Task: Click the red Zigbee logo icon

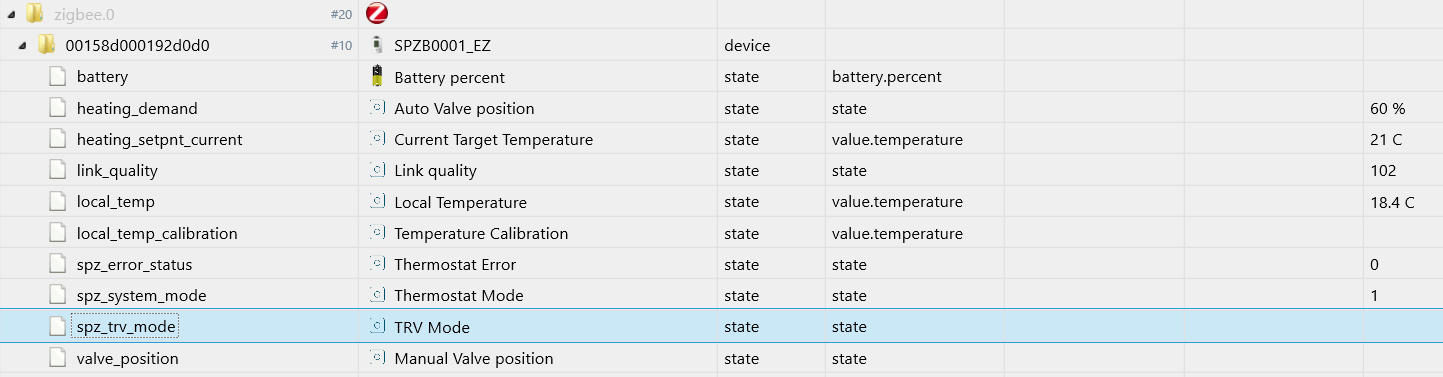Action: (377, 13)
